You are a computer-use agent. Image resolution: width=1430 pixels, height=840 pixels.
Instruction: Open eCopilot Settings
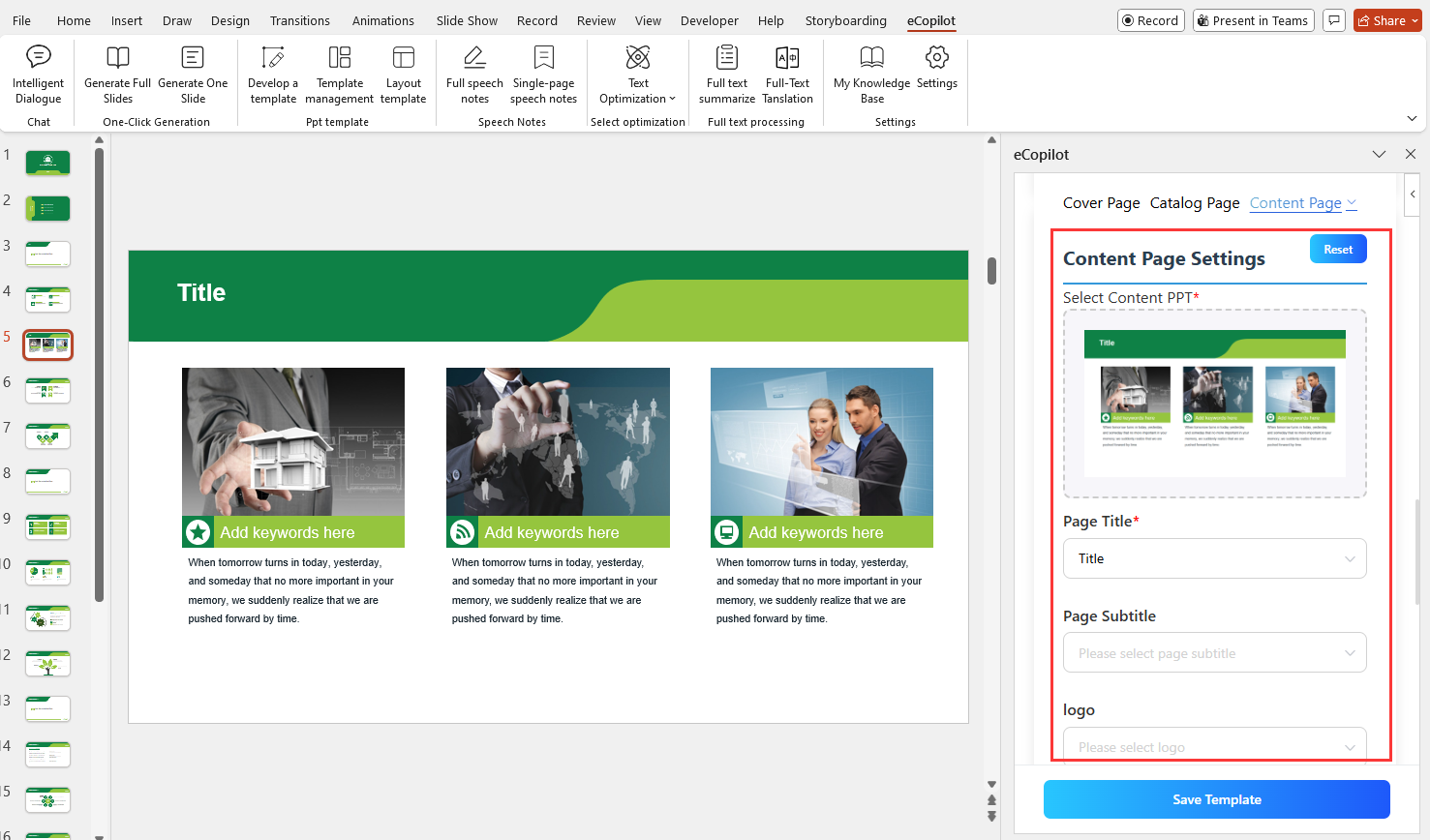(x=936, y=68)
